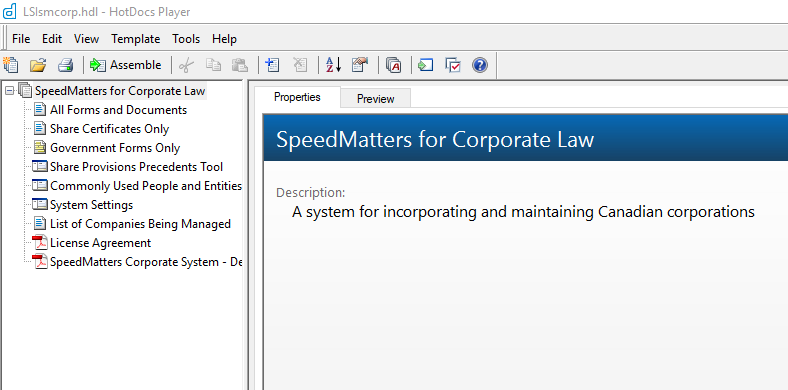788x390 pixels.
Task: Collapse the SpeedMatters for Corporate Law tree
Action: pyautogui.click(x=9, y=91)
